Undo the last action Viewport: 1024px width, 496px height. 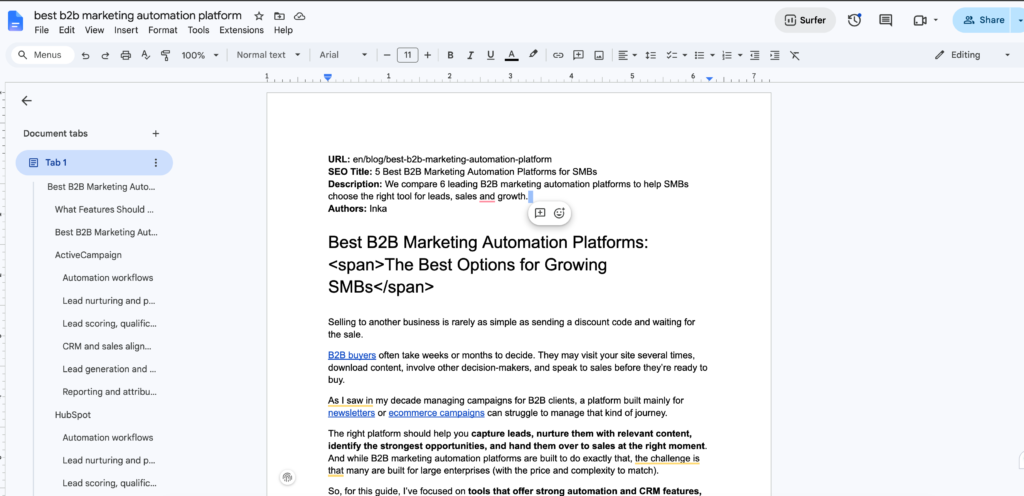pyautogui.click(x=86, y=55)
